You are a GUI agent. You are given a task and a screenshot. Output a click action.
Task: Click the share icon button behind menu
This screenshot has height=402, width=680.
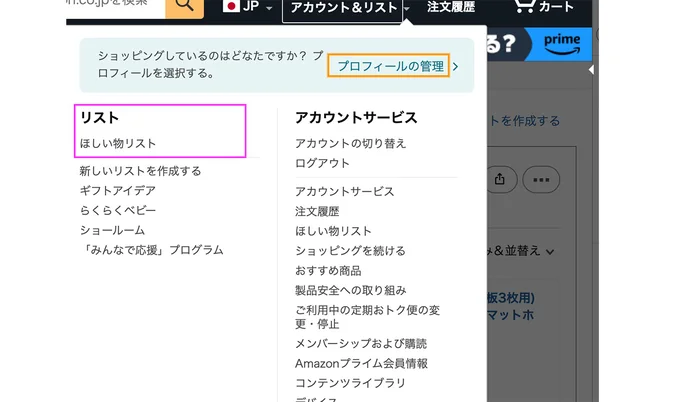point(501,179)
